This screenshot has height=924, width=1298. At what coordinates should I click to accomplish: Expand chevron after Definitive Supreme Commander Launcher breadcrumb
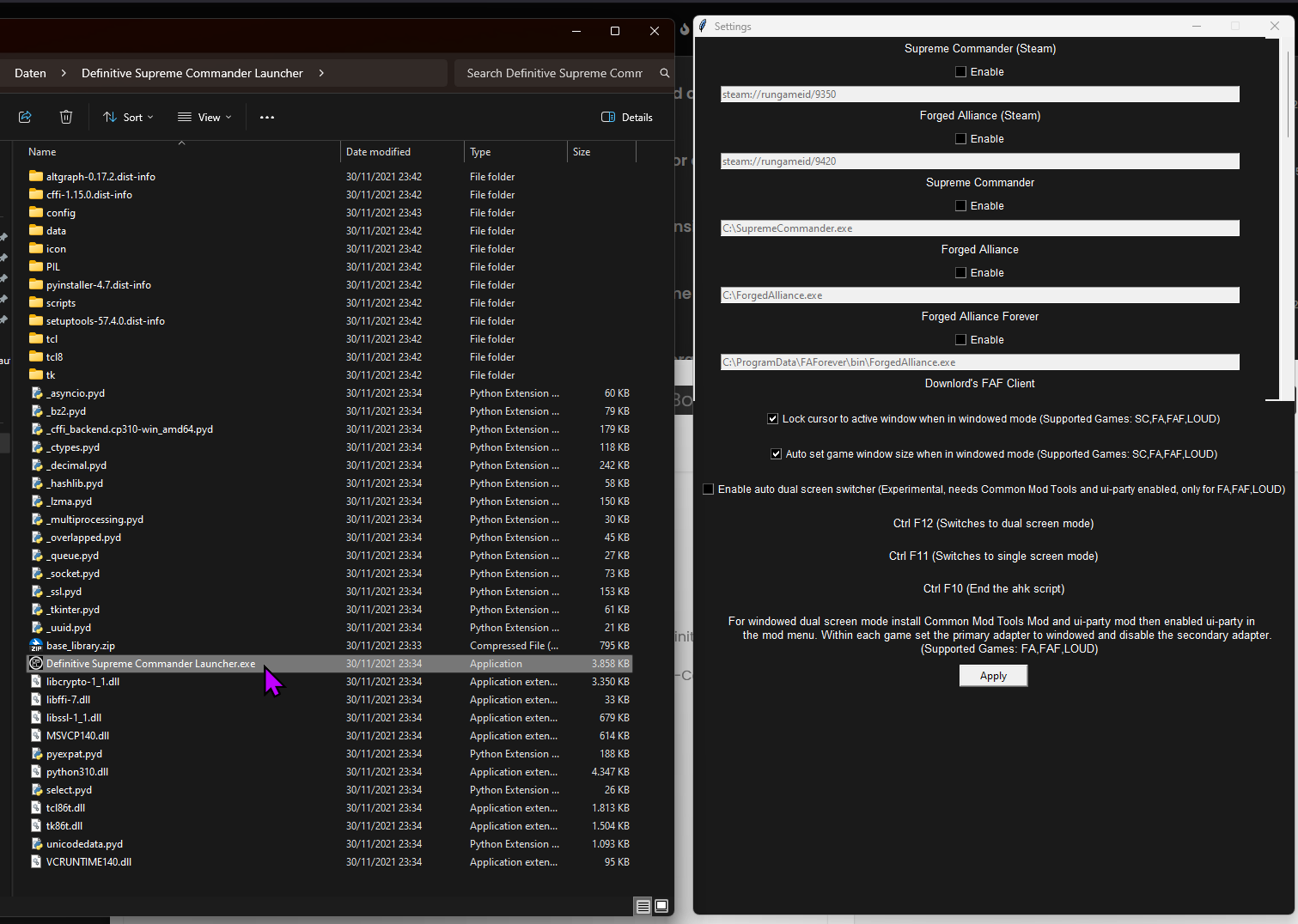click(321, 73)
